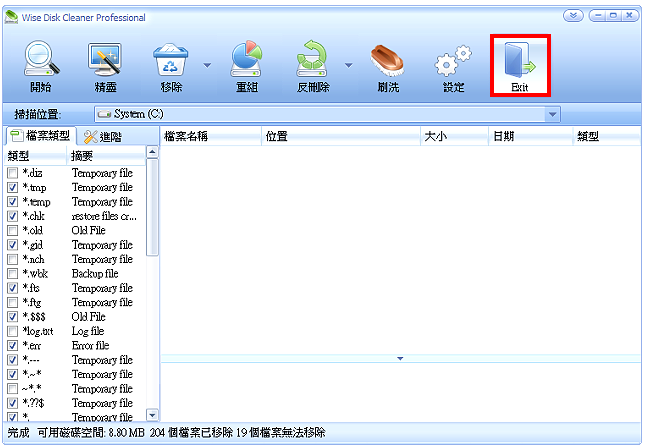Sort by 位置 column header
This screenshot has width=655, height=446.
[x=340, y=136]
